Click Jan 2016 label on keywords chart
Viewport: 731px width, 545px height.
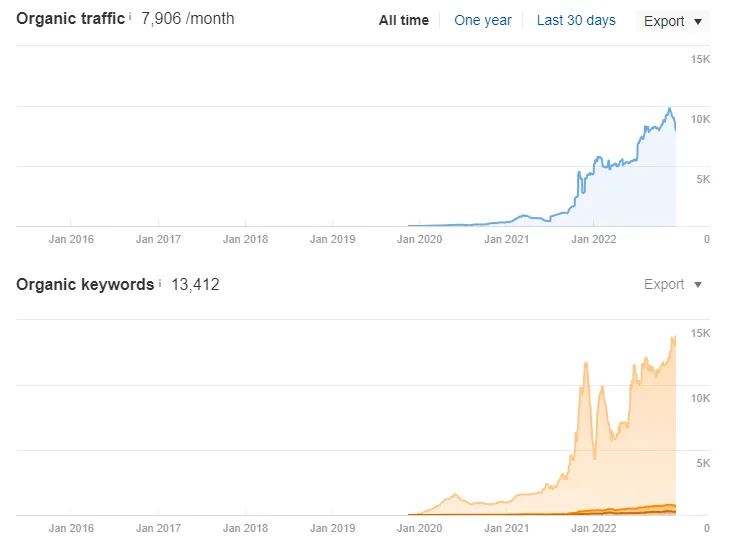pos(71,528)
